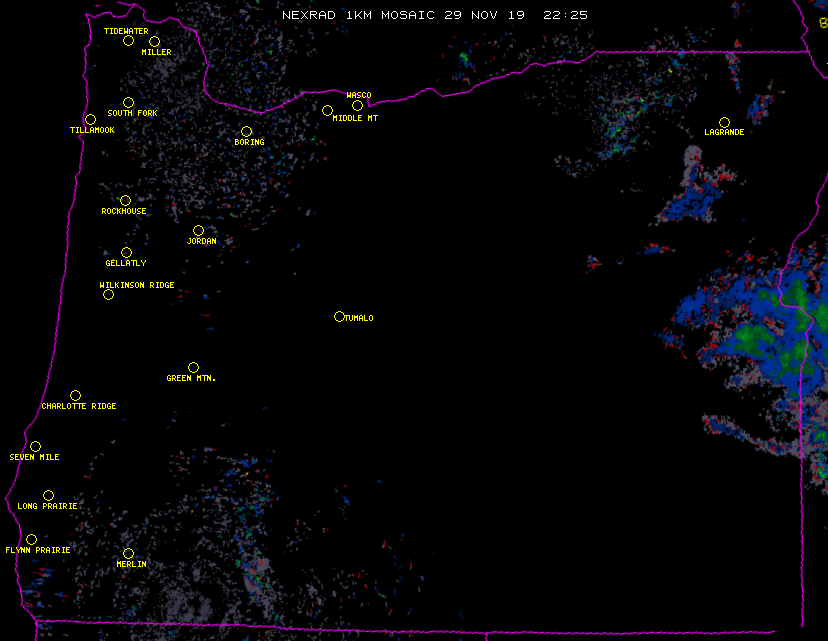This screenshot has height=641, width=828.
Task: Click the Tidewater station circle marker
Action: coord(128,41)
